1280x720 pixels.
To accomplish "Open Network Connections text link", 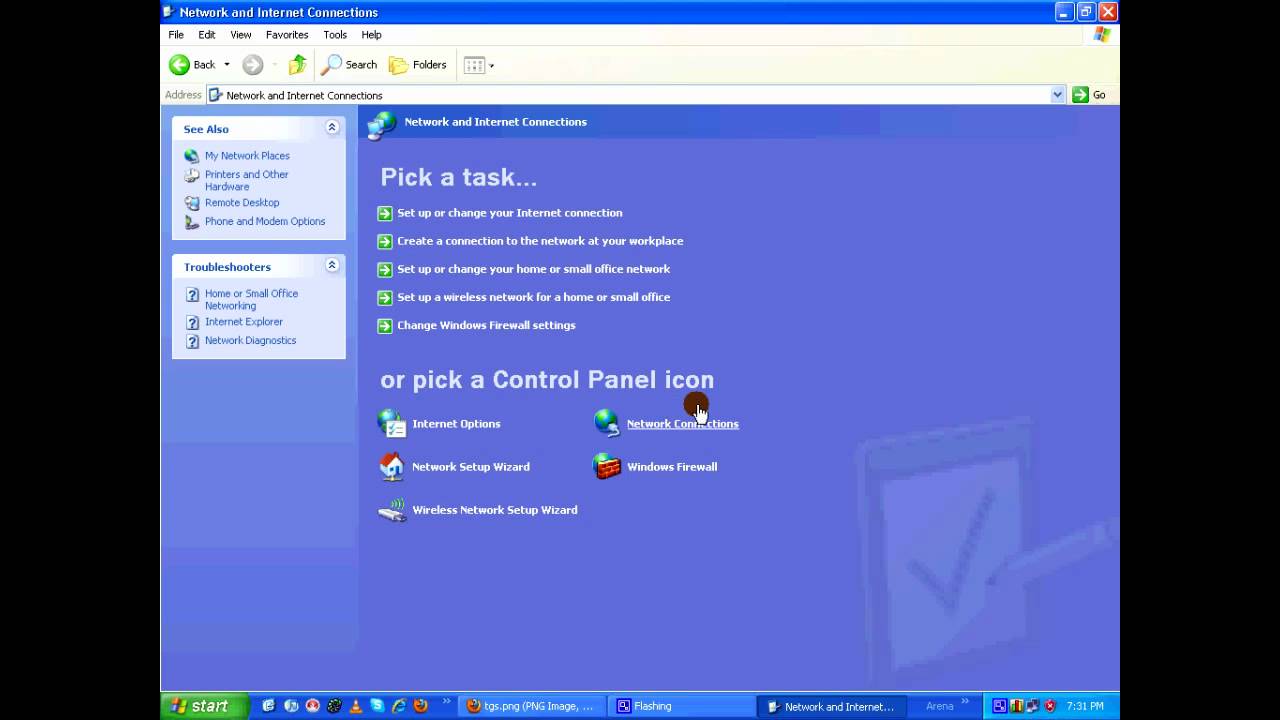I will (682, 424).
